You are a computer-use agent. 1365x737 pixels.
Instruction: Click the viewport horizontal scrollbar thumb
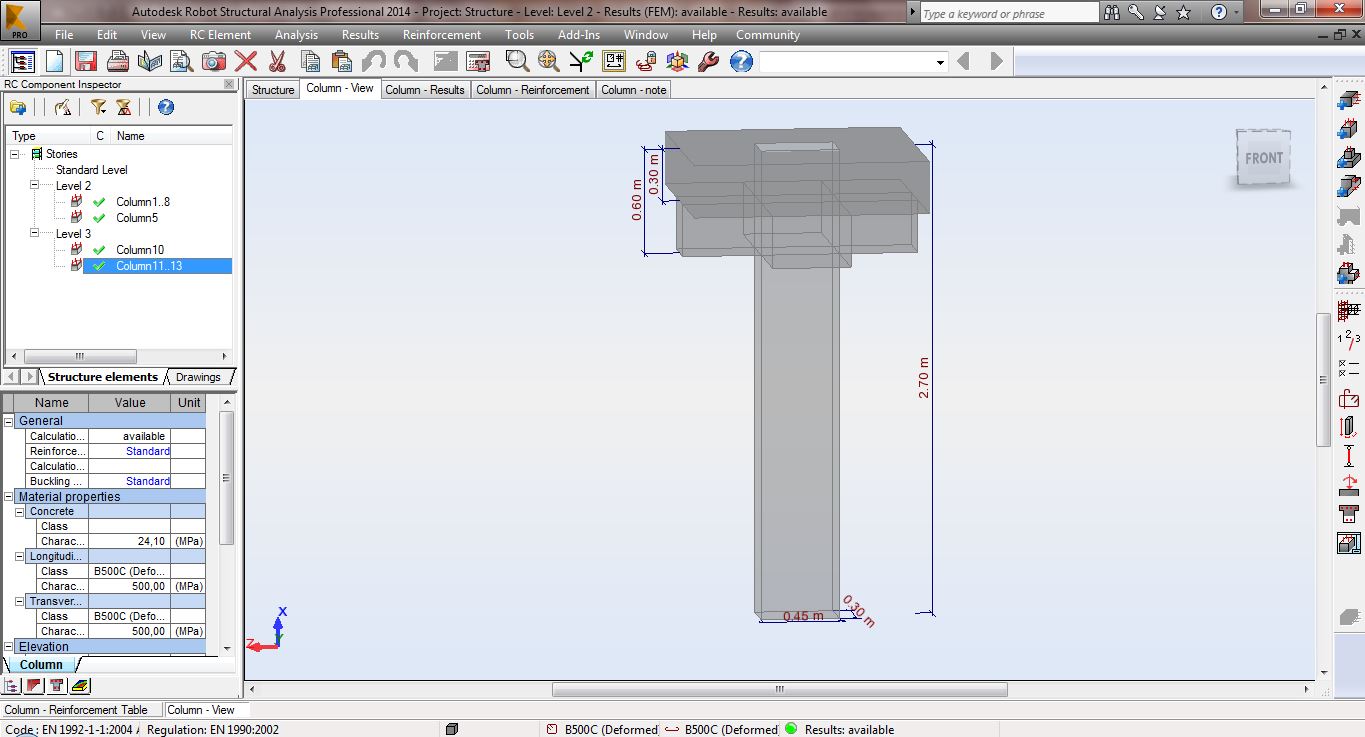779,689
